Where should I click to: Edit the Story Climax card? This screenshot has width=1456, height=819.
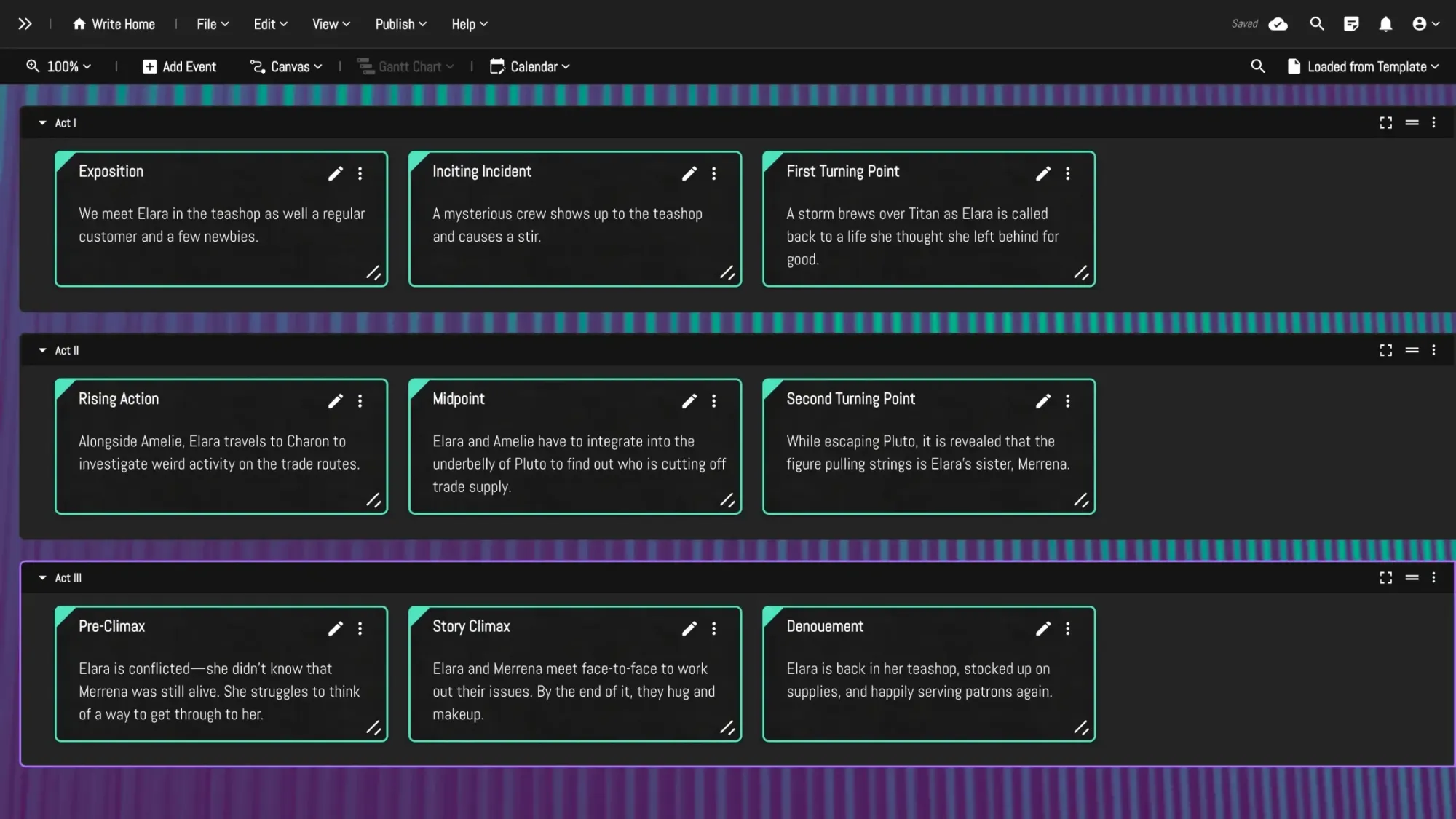coord(689,628)
